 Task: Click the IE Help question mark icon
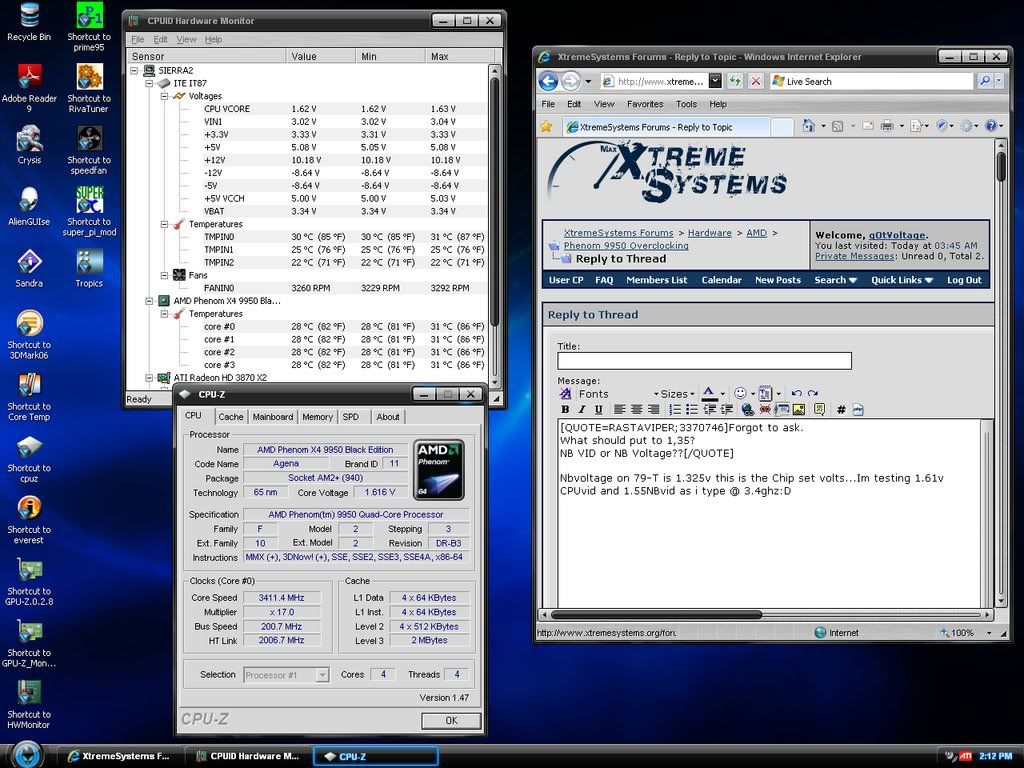tap(991, 125)
